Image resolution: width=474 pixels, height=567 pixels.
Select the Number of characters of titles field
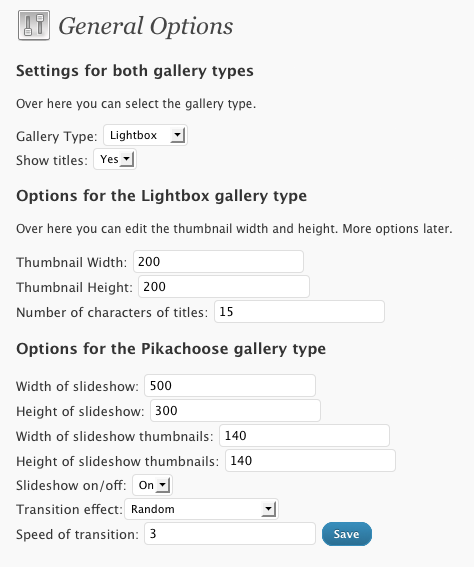click(299, 312)
